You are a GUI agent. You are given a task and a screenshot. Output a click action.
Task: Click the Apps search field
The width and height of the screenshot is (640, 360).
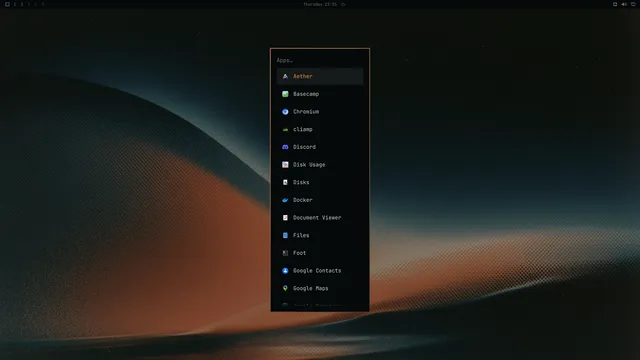320,60
